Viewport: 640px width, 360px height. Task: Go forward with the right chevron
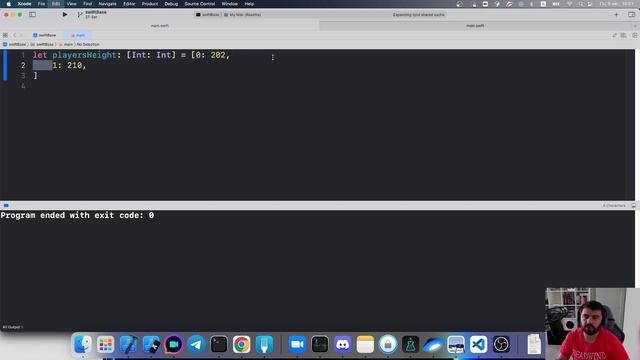[x=22, y=35]
